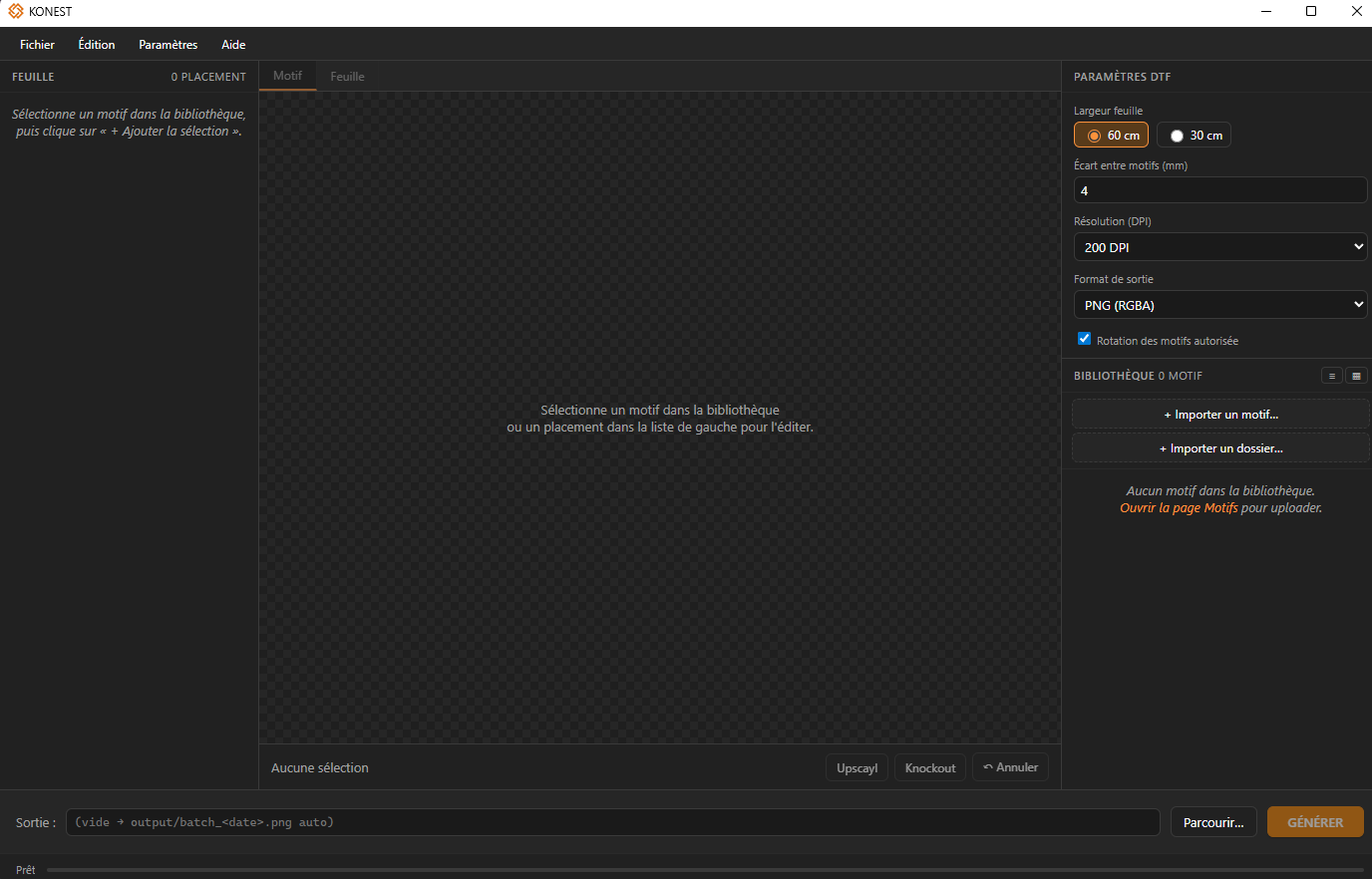Screen dimensions: 1372x879
Task: Switch library to grid view
Action: click(1356, 376)
